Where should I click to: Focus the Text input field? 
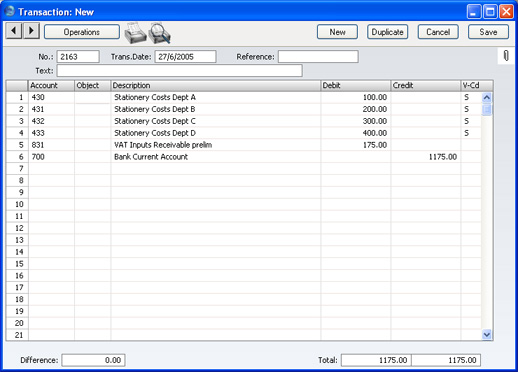click(x=180, y=71)
